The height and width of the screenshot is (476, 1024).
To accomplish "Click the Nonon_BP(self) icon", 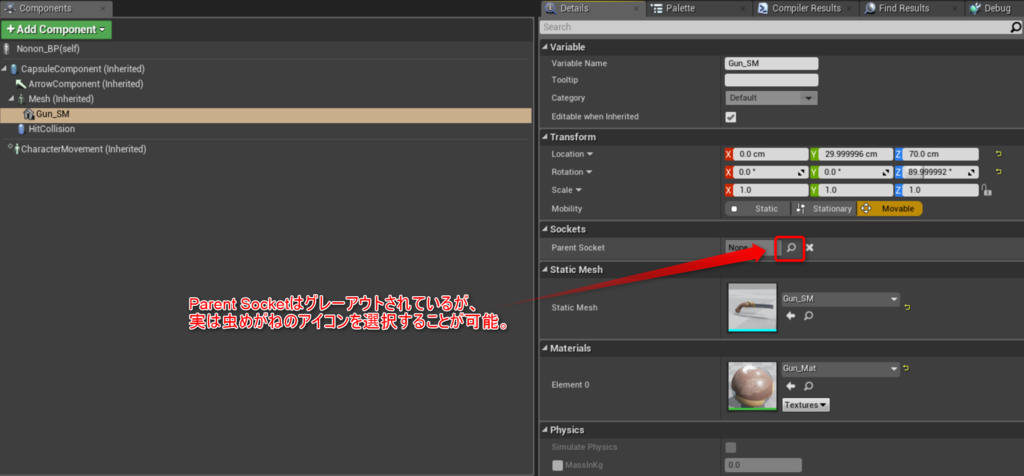I will pyautogui.click(x=7, y=48).
